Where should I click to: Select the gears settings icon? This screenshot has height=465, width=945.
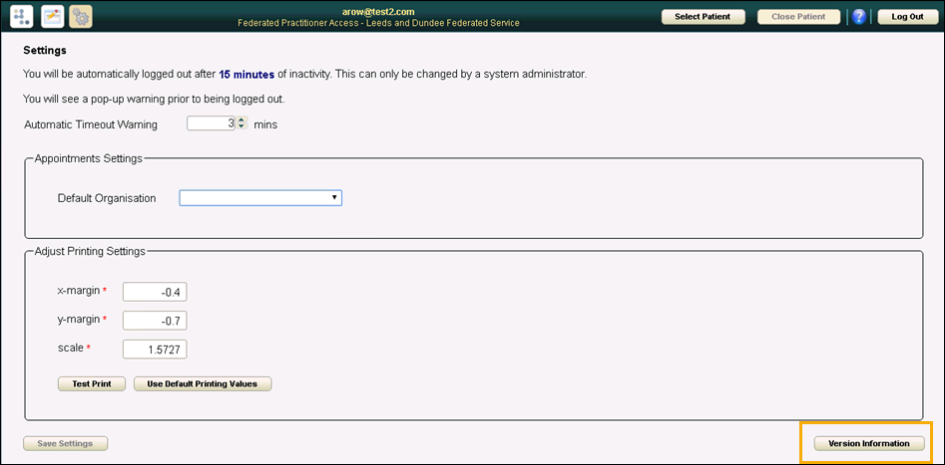click(81, 16)
